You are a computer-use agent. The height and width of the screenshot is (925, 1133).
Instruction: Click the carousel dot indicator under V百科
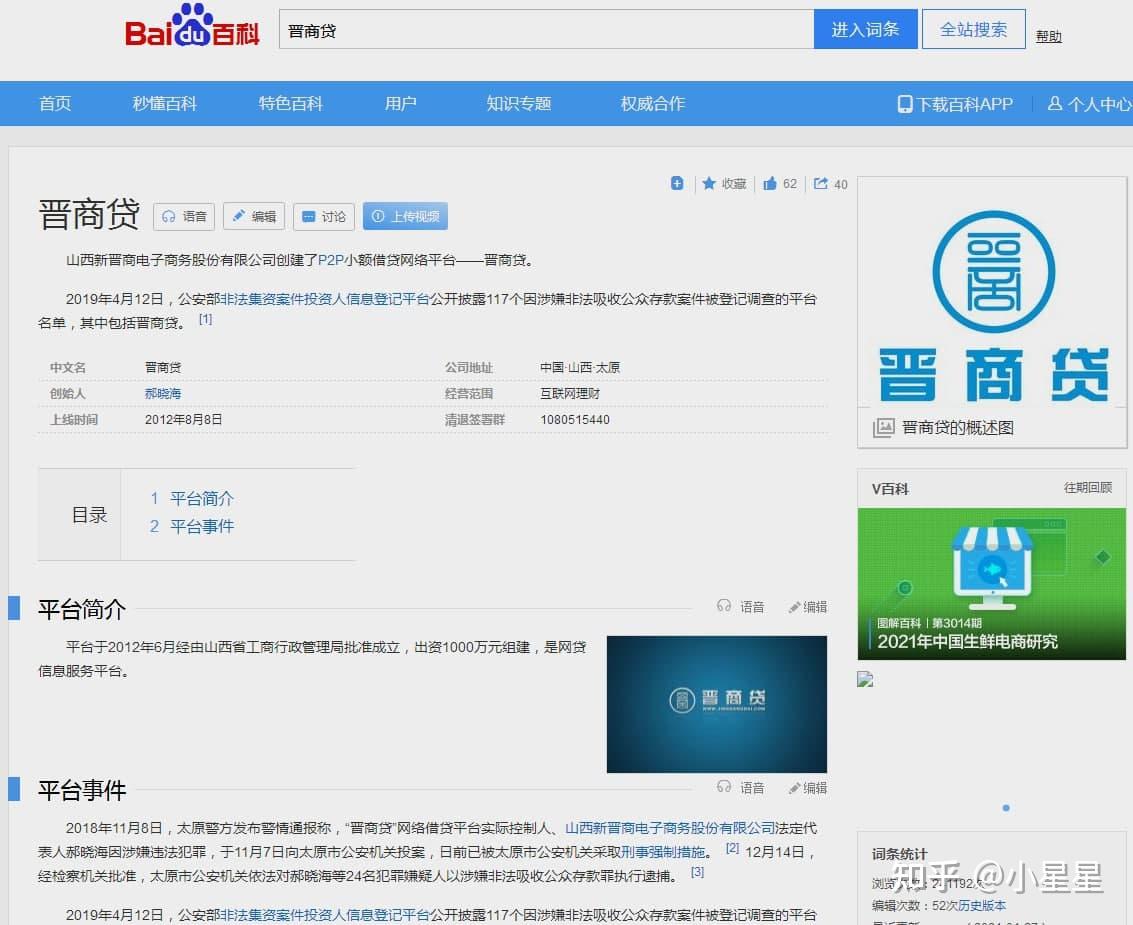[1006, 808]
